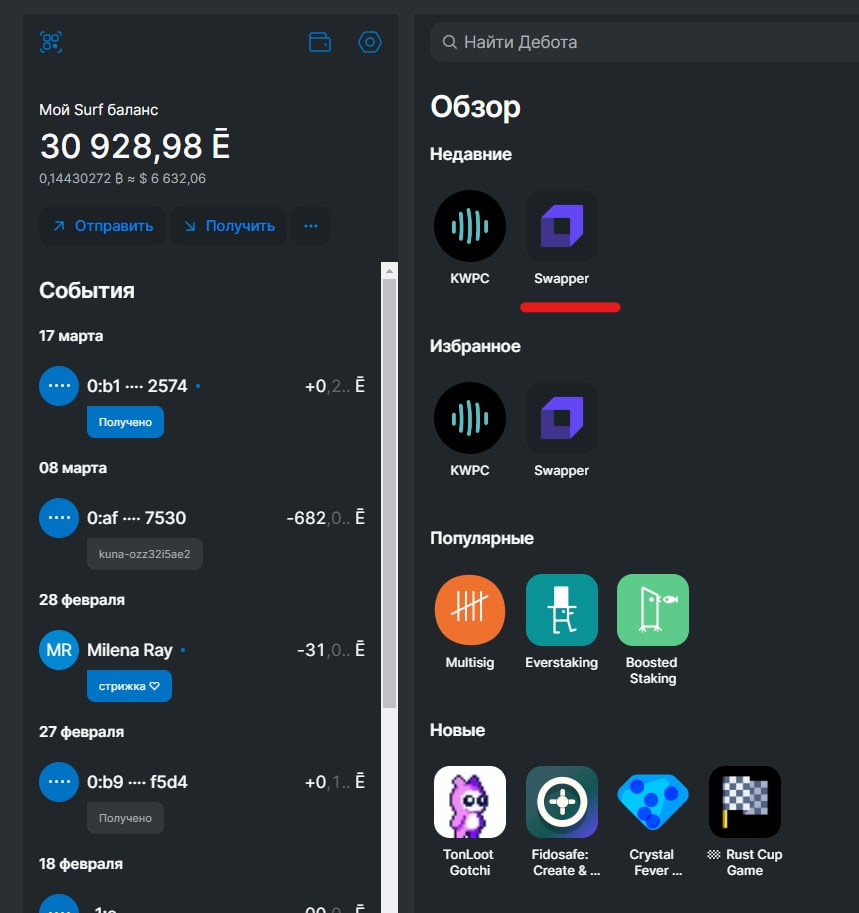Launch Boosted Staking debot
The image size is (859, 913).
(652, 610)
